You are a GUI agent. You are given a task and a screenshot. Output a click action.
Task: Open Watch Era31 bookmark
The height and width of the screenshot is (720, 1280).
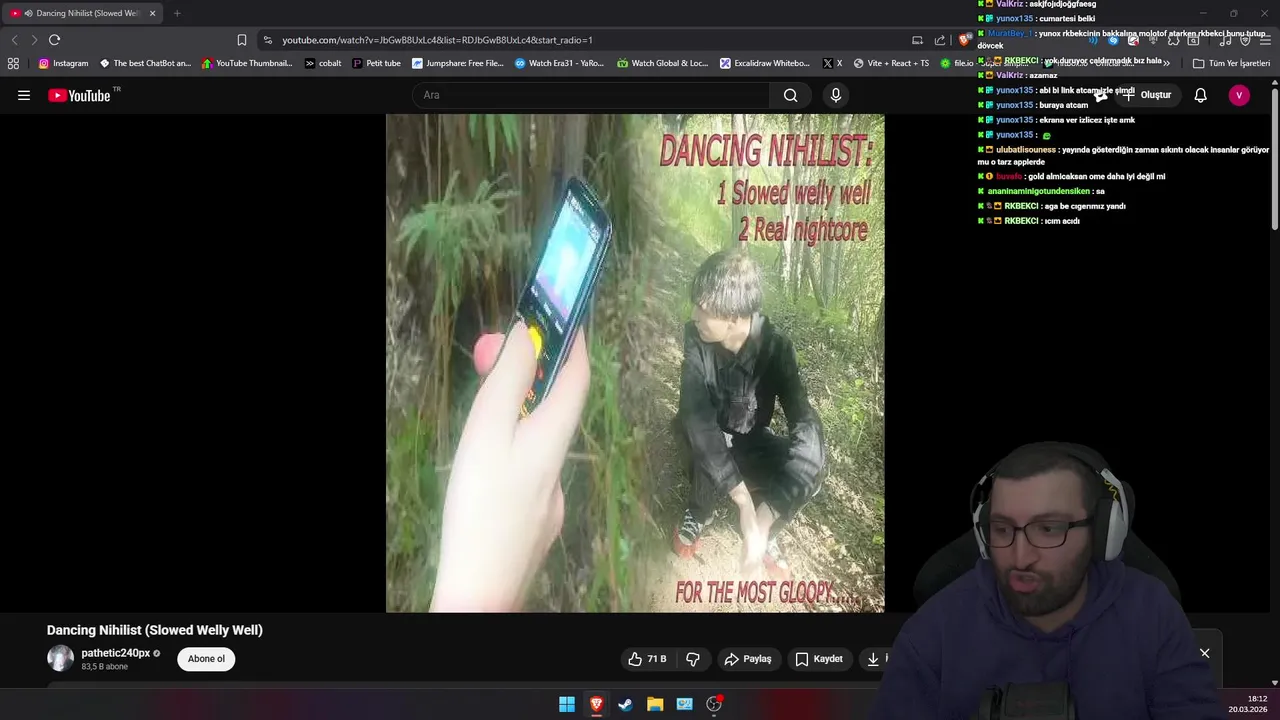coord(560,63)
